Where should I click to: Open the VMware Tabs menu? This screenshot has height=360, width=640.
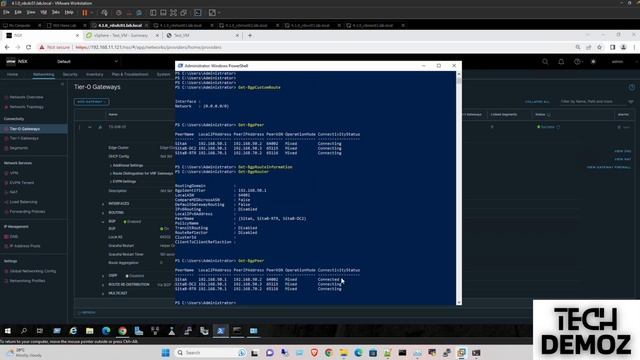[x=56, y=12]
